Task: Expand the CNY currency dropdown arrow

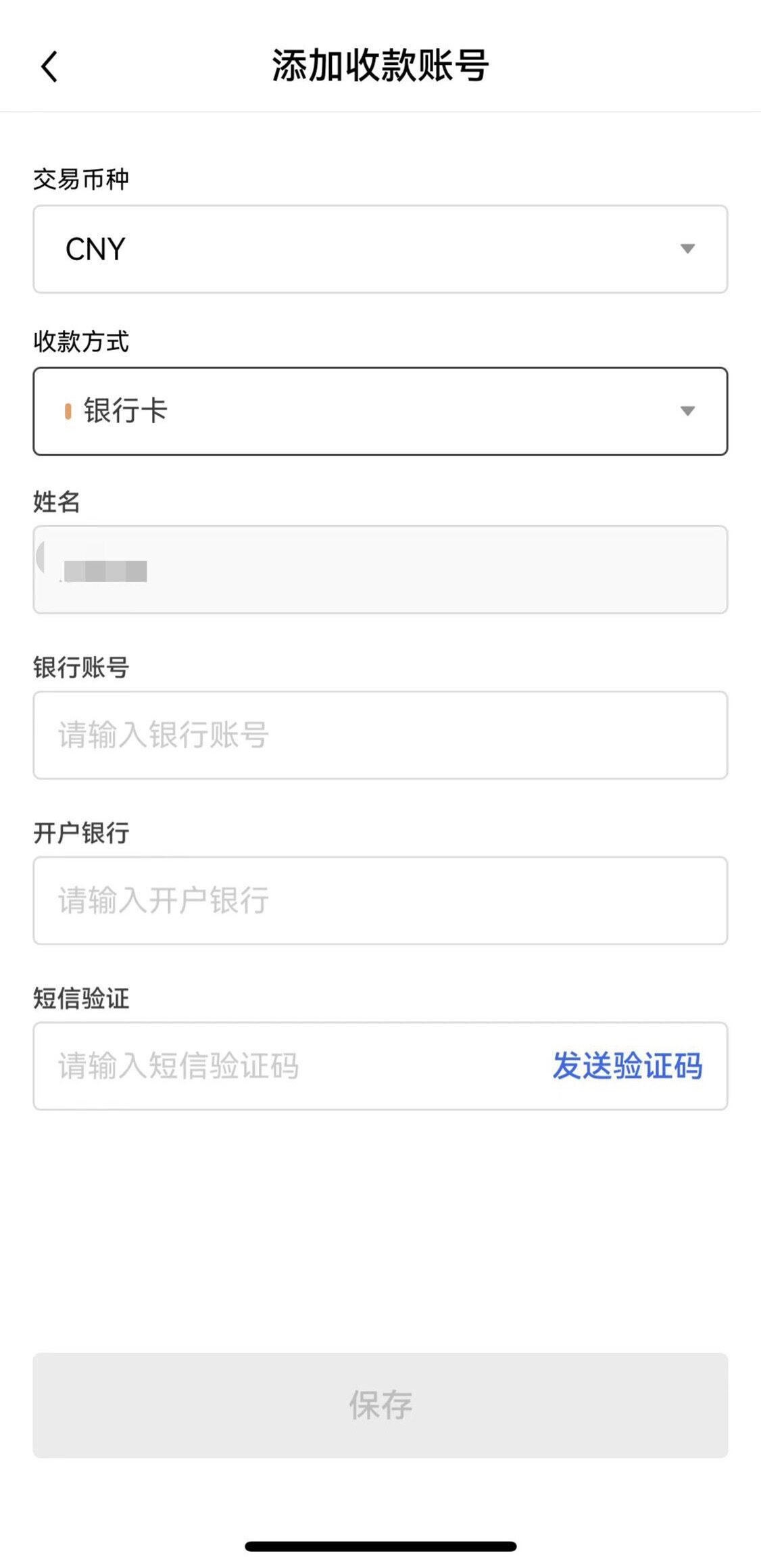Action: (687, 249)
